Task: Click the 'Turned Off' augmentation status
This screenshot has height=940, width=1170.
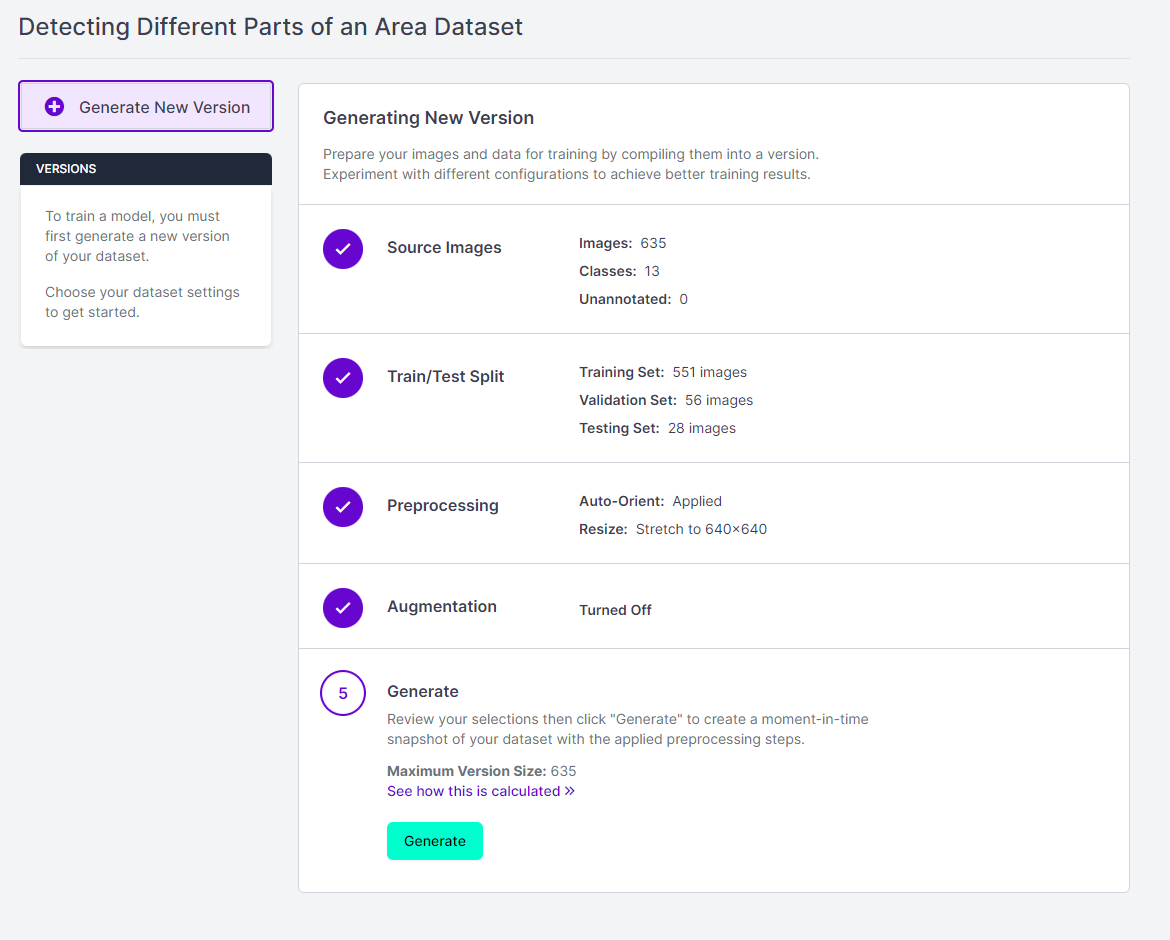Action: click(x=615, y=610)
